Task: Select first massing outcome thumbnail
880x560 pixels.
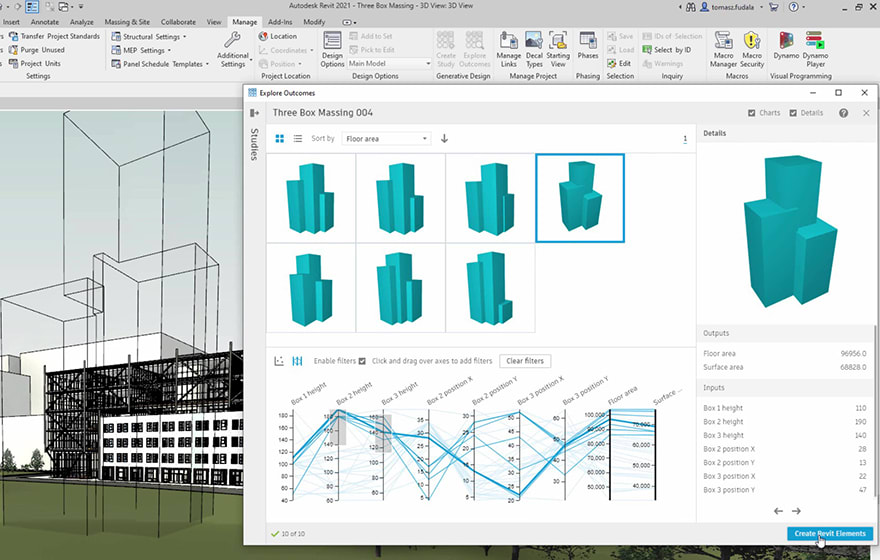Action: pos(311,198)
